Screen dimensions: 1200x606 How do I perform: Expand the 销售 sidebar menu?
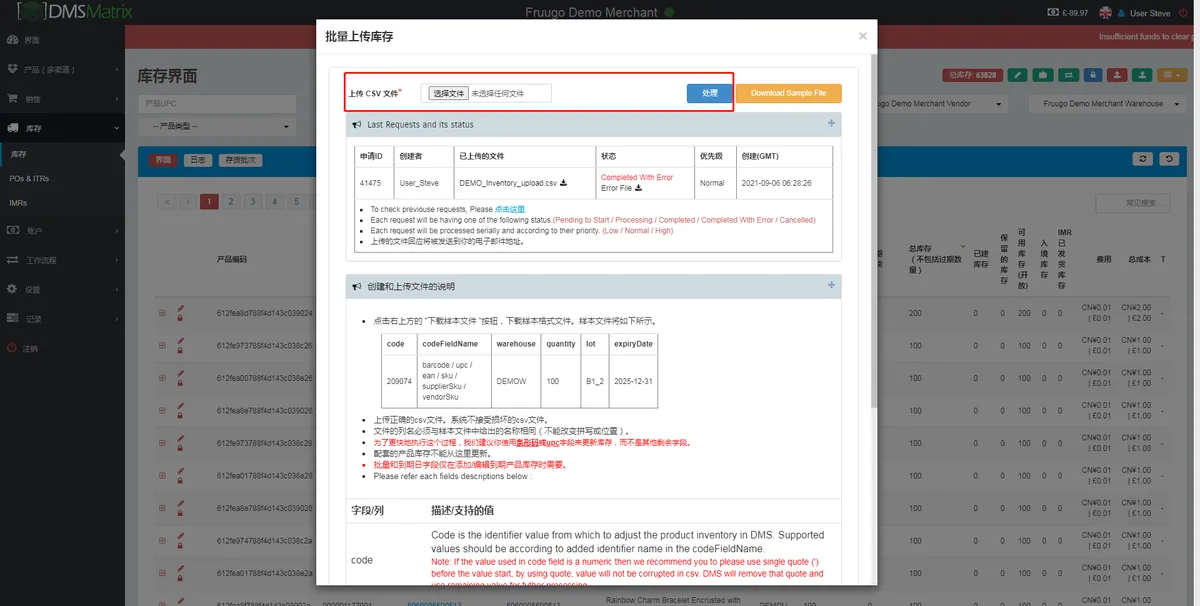coord(62,99)
